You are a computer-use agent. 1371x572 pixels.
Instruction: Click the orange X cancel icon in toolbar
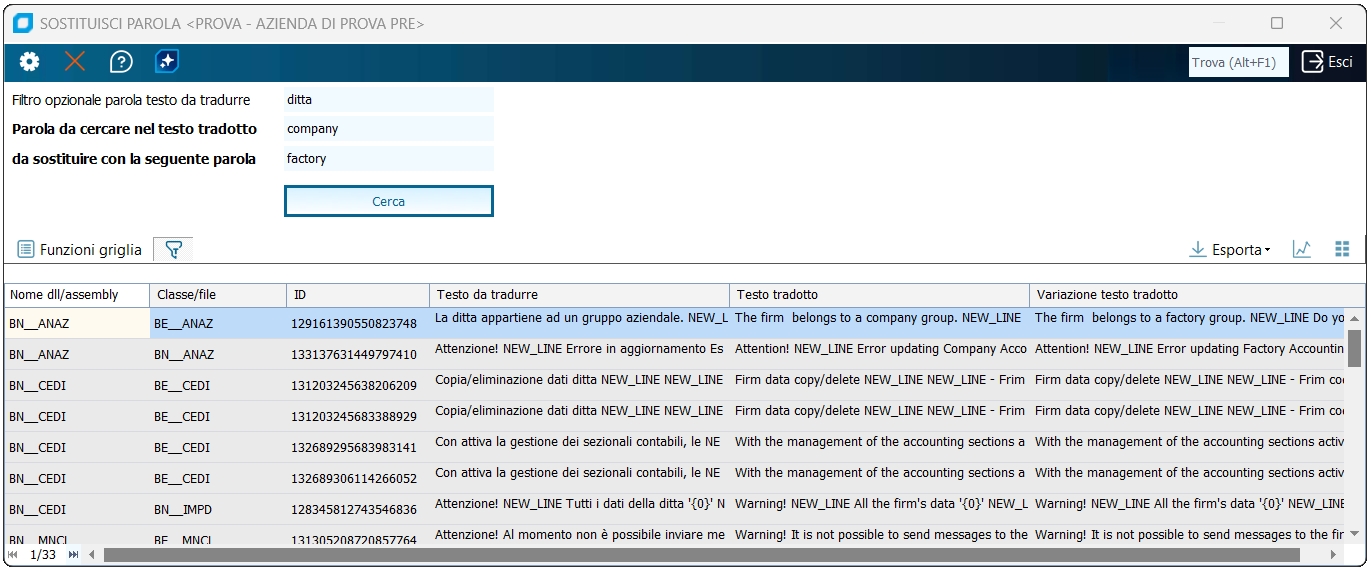tap(75, 62)
